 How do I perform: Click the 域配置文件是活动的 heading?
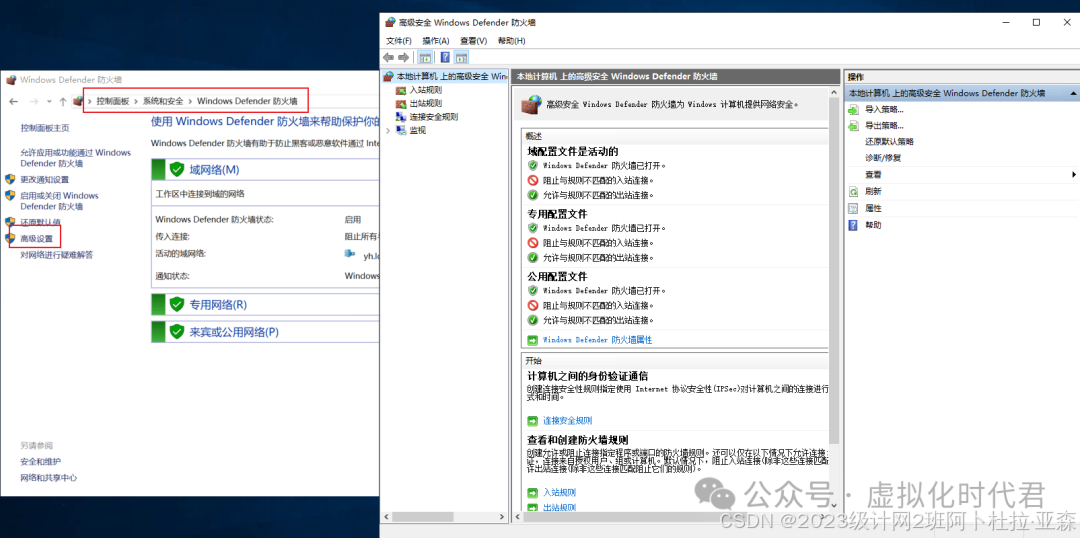pyautogui.click(x=573, y=151)
